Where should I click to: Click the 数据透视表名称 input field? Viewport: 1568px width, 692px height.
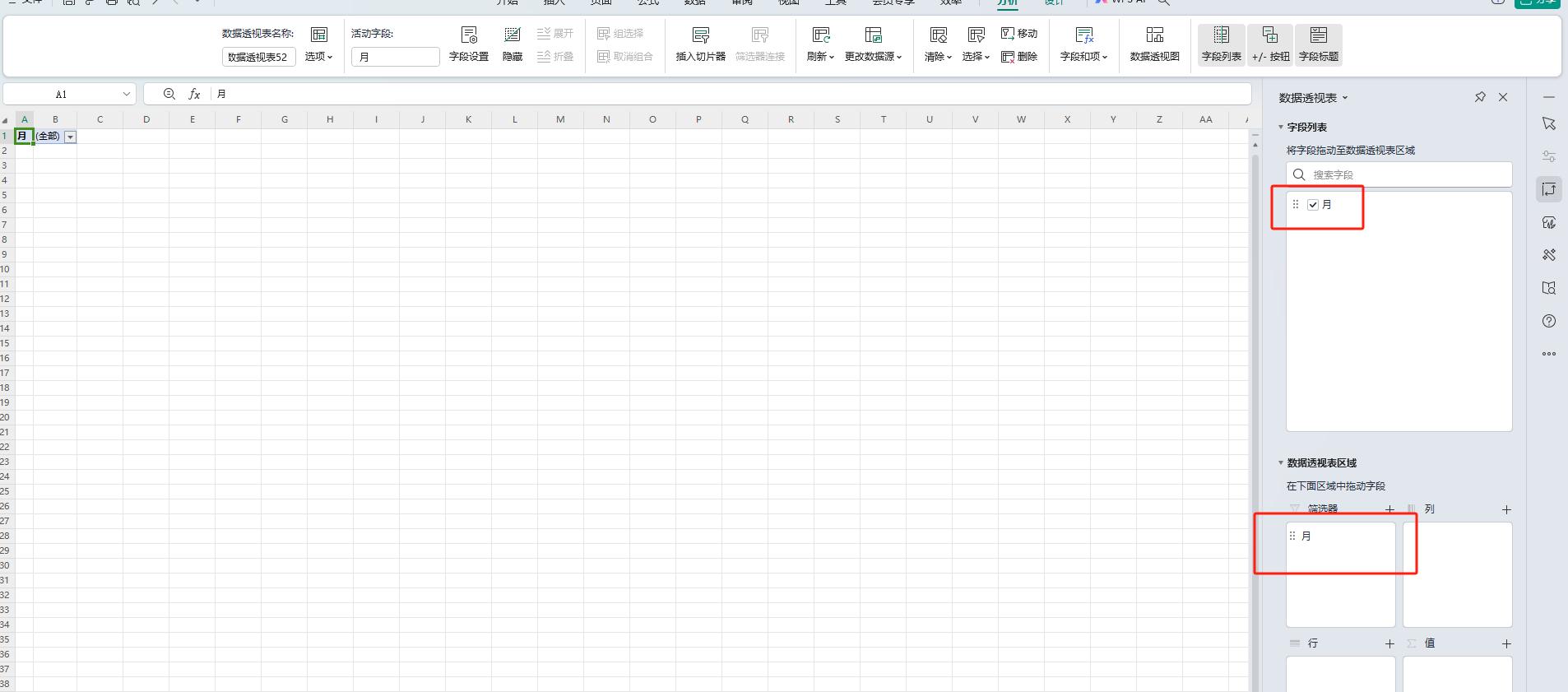point(259,57)
